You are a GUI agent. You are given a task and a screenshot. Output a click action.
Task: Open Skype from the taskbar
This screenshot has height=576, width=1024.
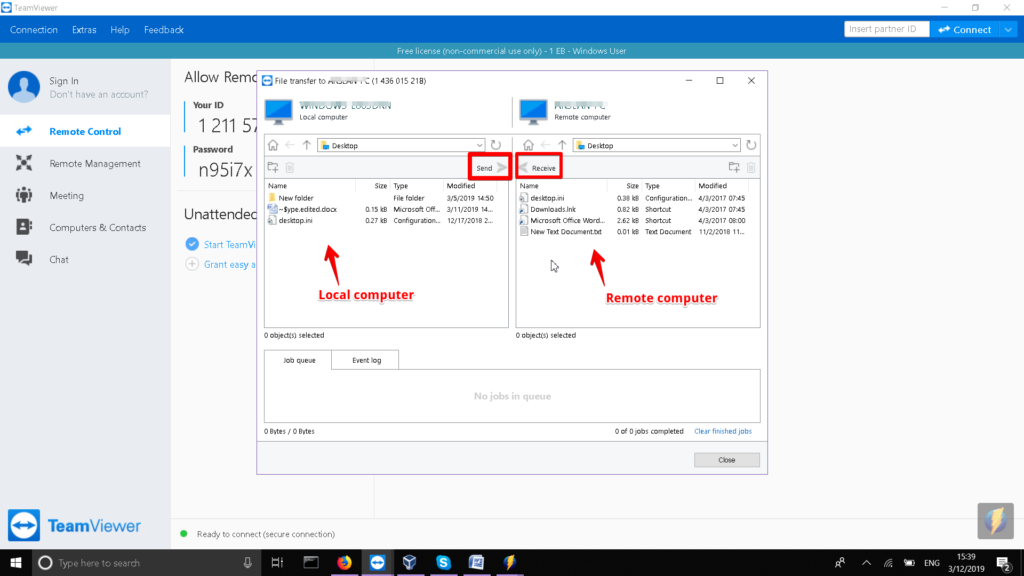click(443, 562)
